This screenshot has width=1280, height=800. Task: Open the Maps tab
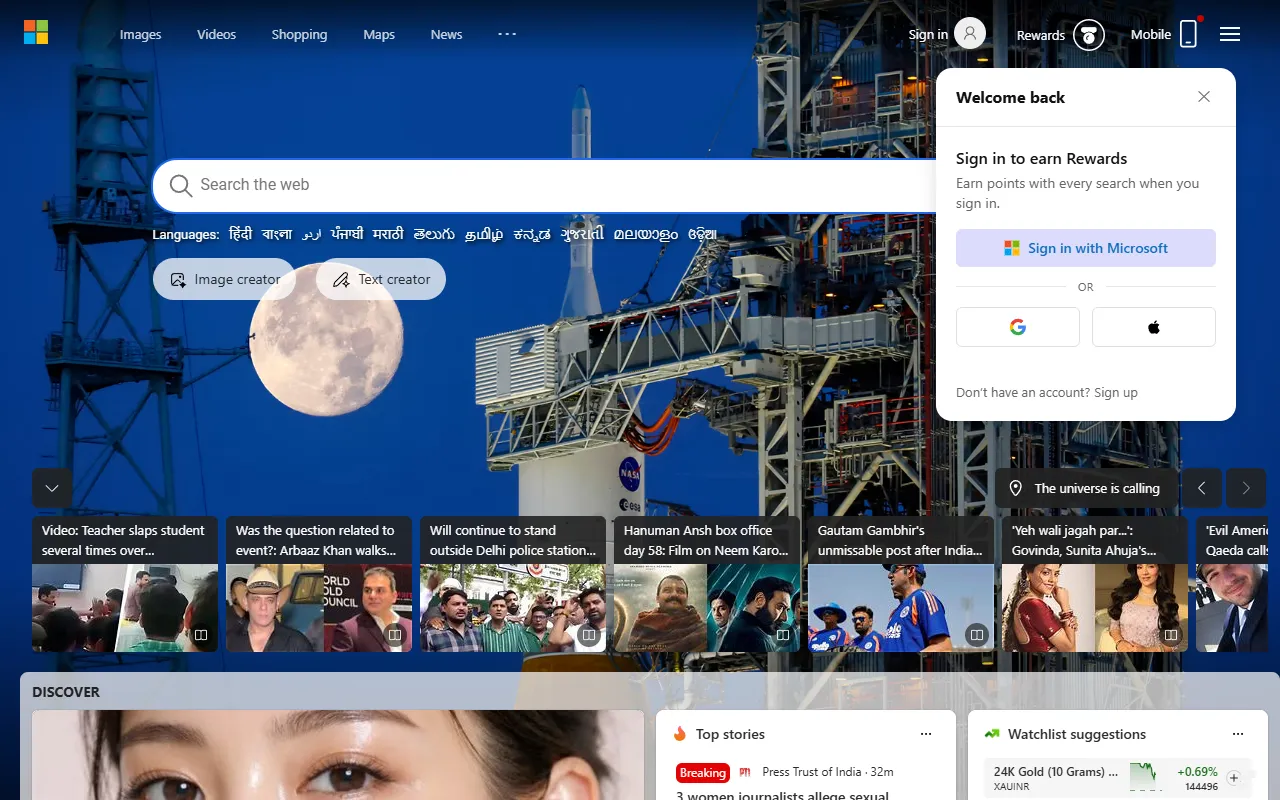pos(379,34)
